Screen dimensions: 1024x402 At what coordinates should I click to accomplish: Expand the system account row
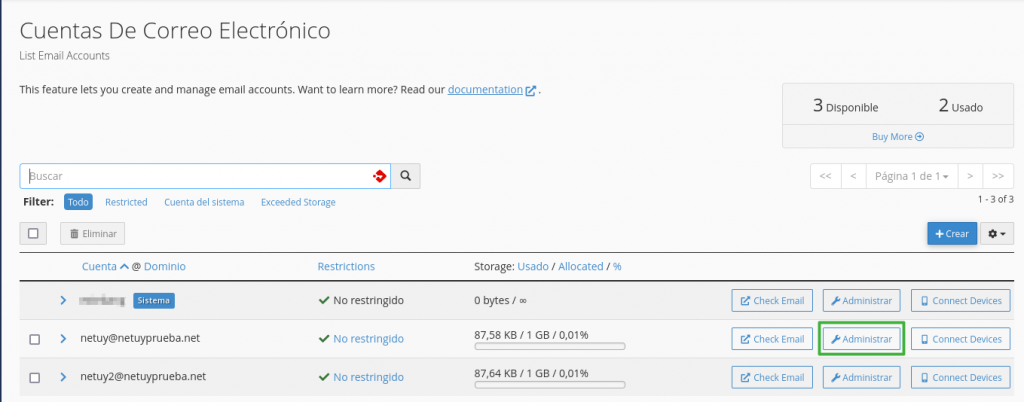pos(62,300)
